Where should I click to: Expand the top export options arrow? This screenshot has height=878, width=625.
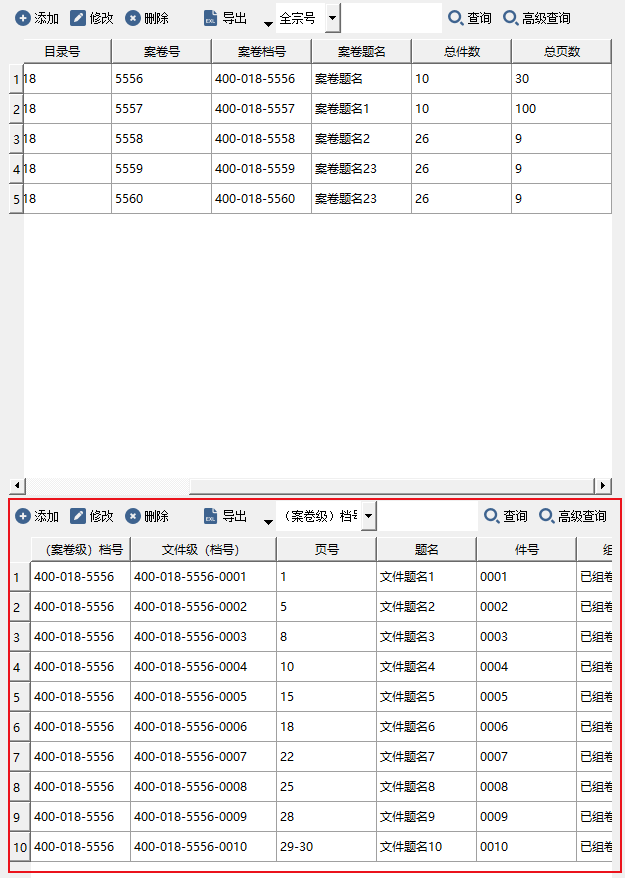tap(268, 23)
